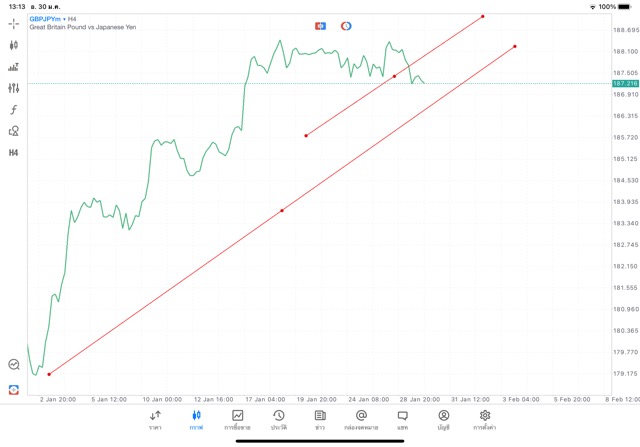Open the บัญชี account tab
Screen dimensions: 640x447
443,419
